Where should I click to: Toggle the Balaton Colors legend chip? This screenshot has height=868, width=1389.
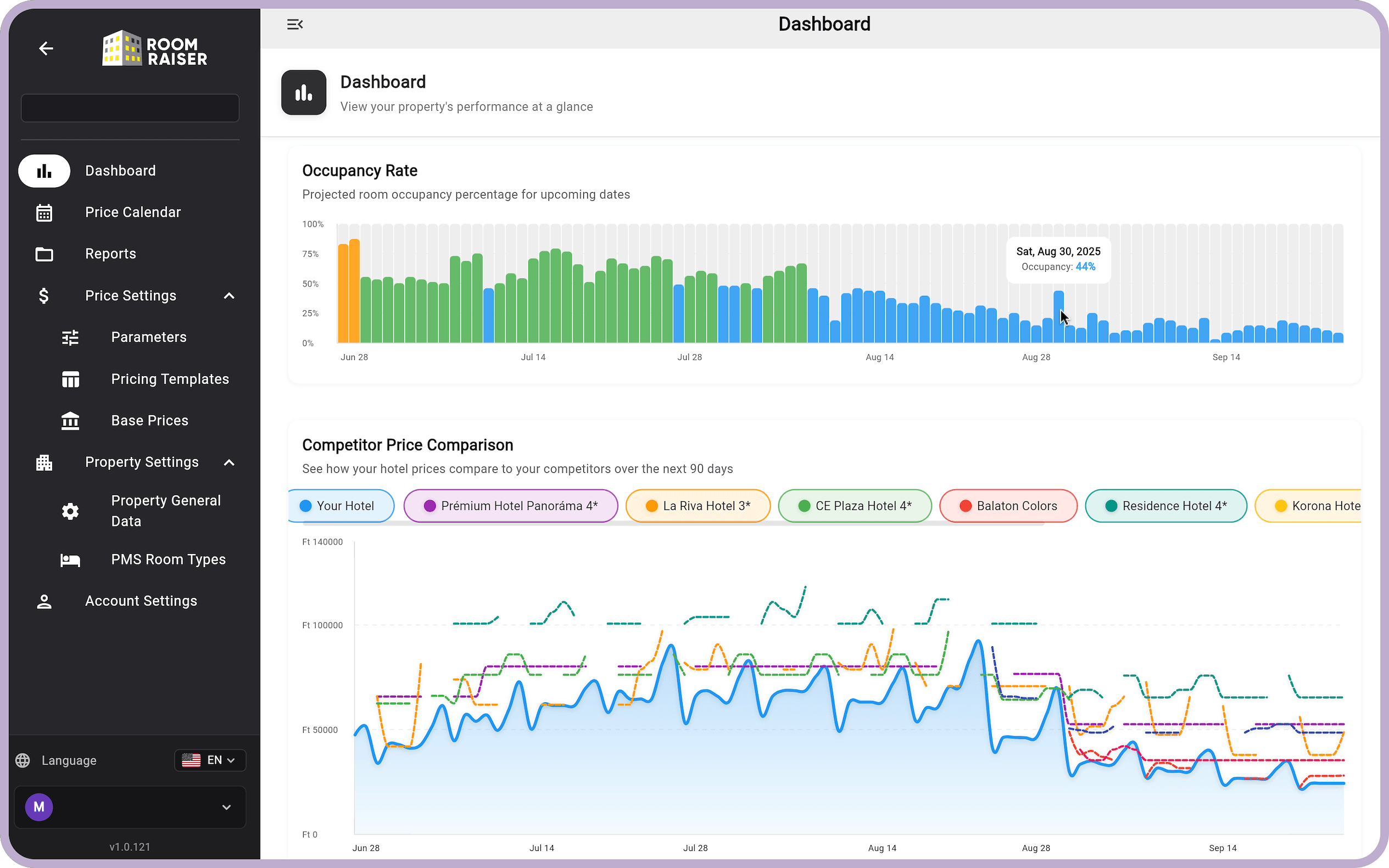click(1008, 506)
